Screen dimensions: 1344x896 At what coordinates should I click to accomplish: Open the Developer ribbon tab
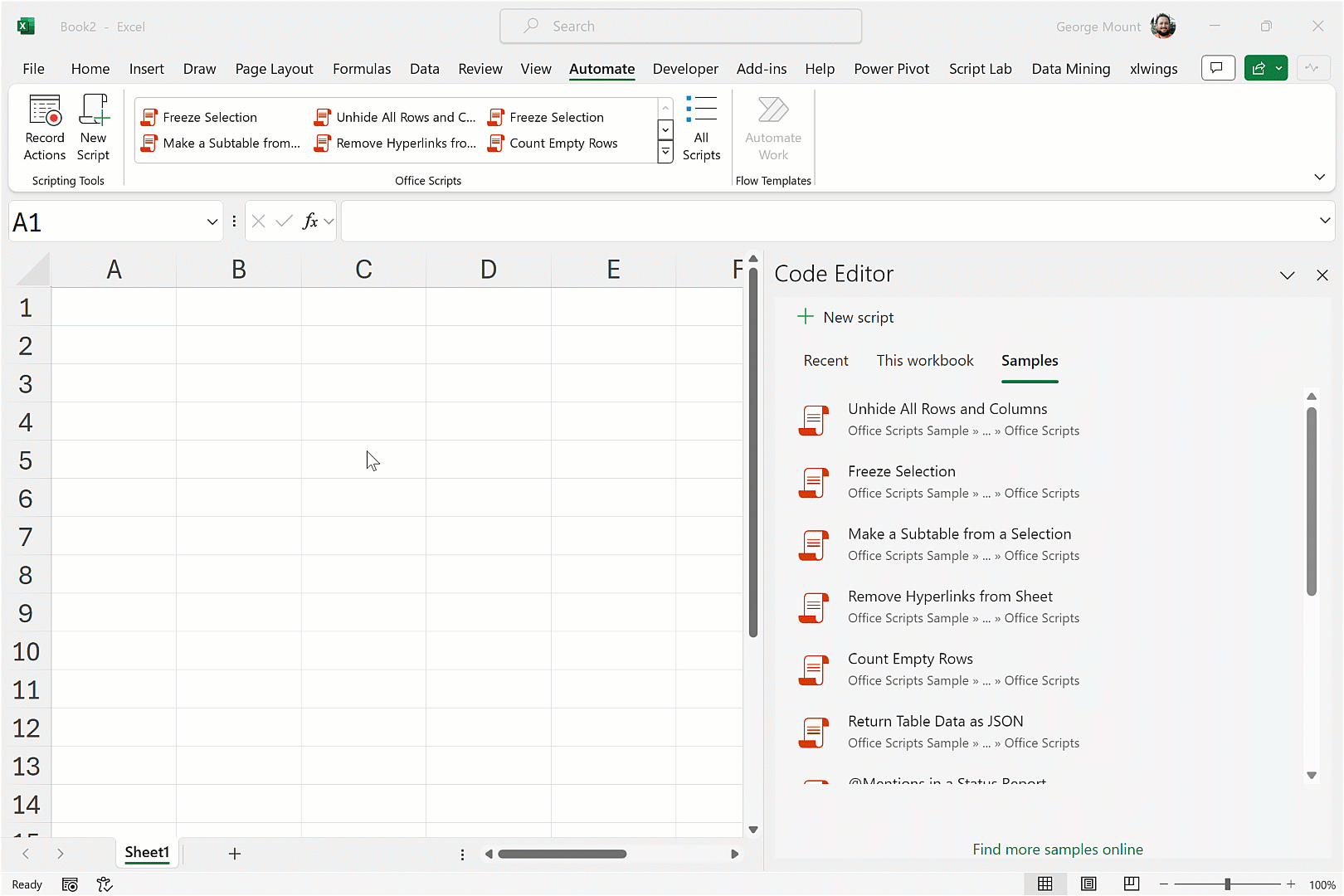pyautogui.click(x=684, y=69)
